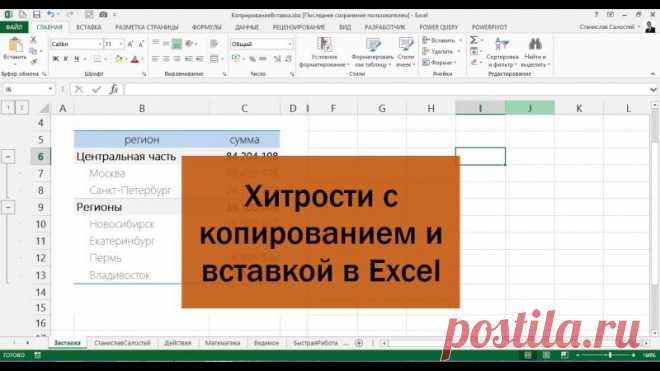This screenshot has height=371, width=660.
Task: Open Найти и выделить binoculars menu
Action: click(x=535, y=52)
